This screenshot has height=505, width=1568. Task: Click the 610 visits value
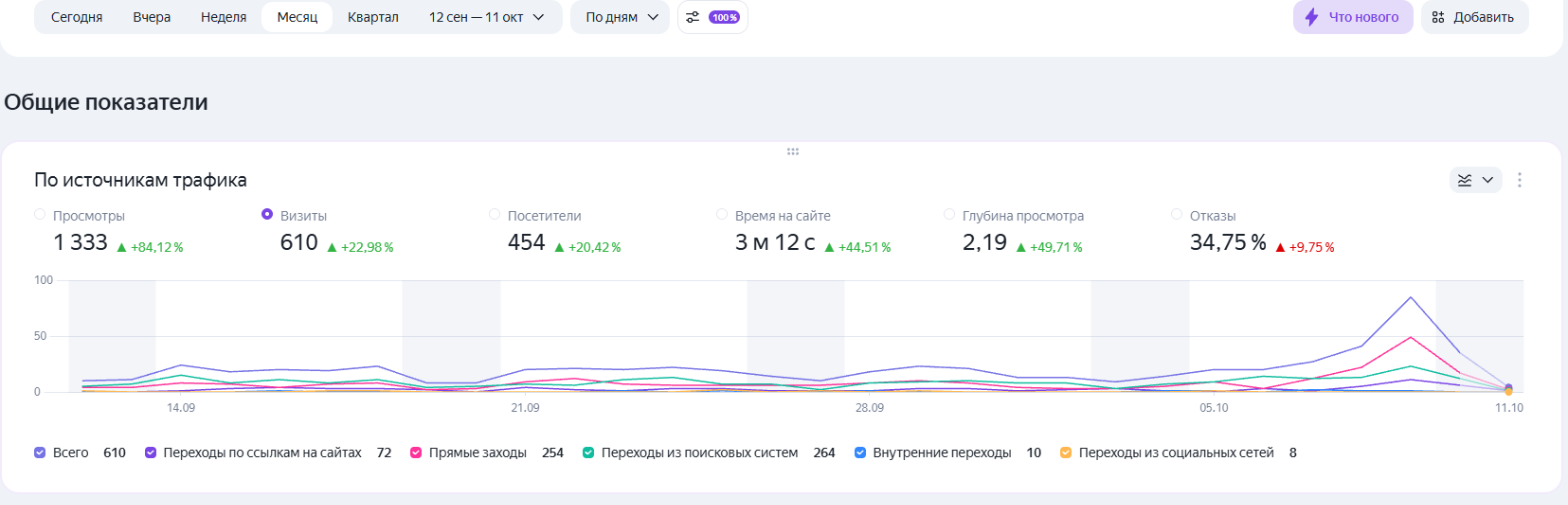tap(299, 243)
